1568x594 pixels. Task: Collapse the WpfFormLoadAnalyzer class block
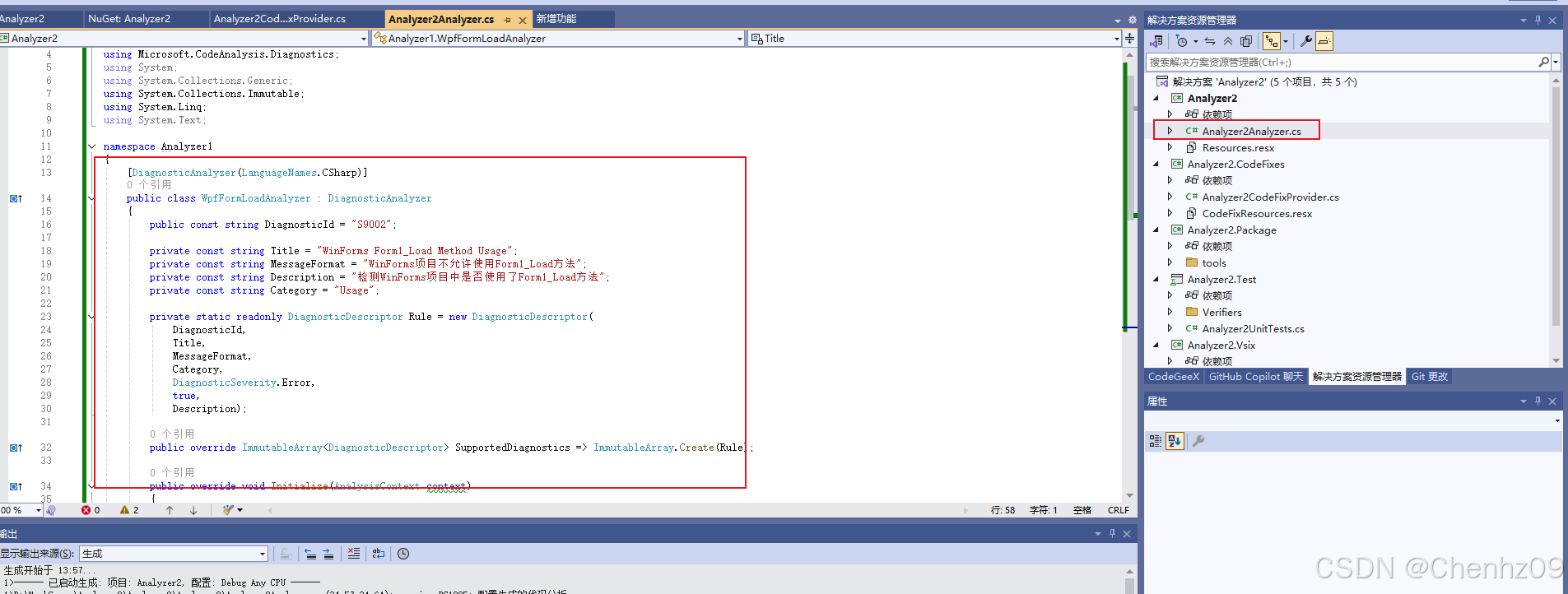point(91,198)
